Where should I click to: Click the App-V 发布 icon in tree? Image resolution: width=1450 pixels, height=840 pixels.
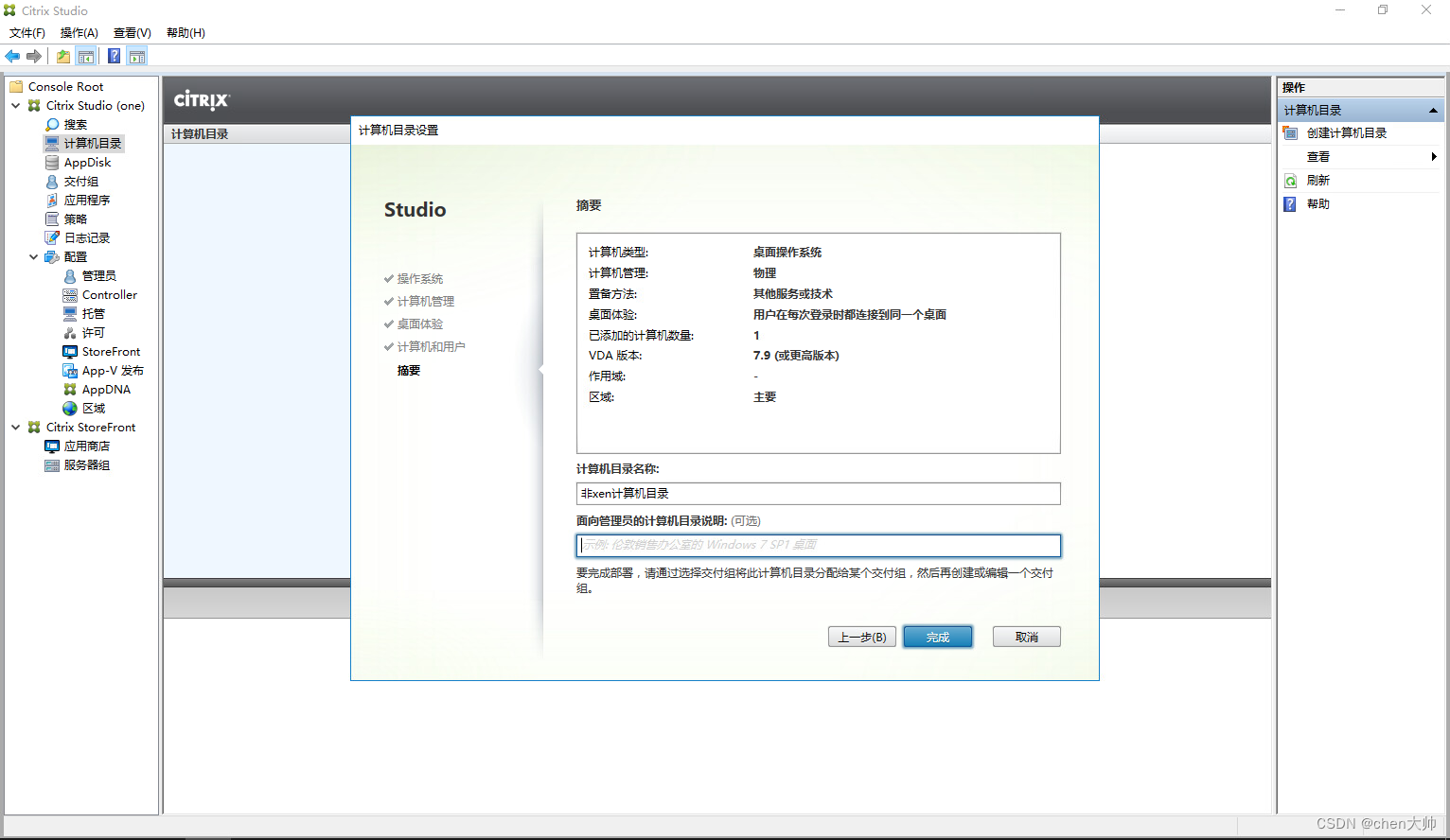[70, 371]
